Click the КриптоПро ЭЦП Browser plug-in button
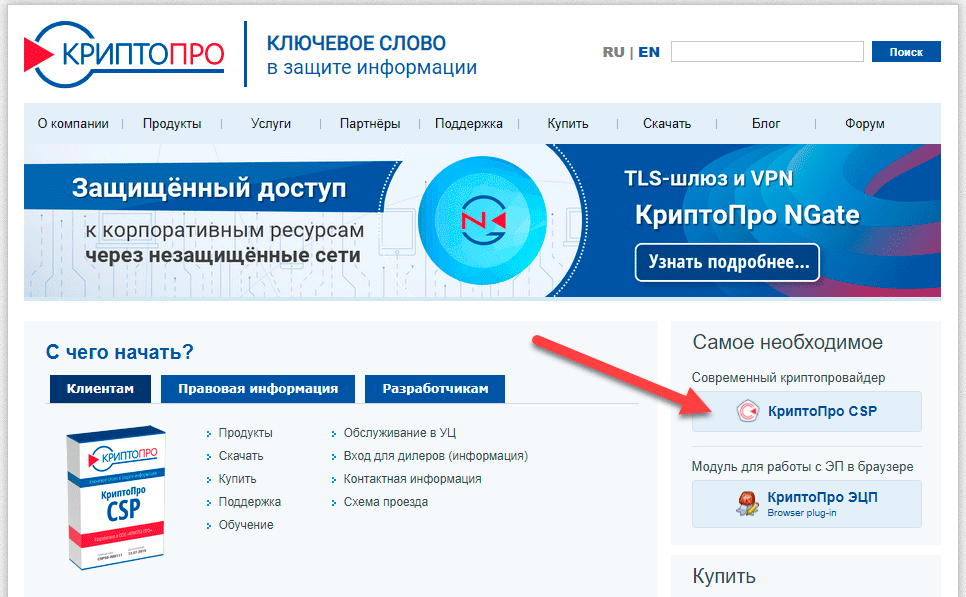 (807, 504)
